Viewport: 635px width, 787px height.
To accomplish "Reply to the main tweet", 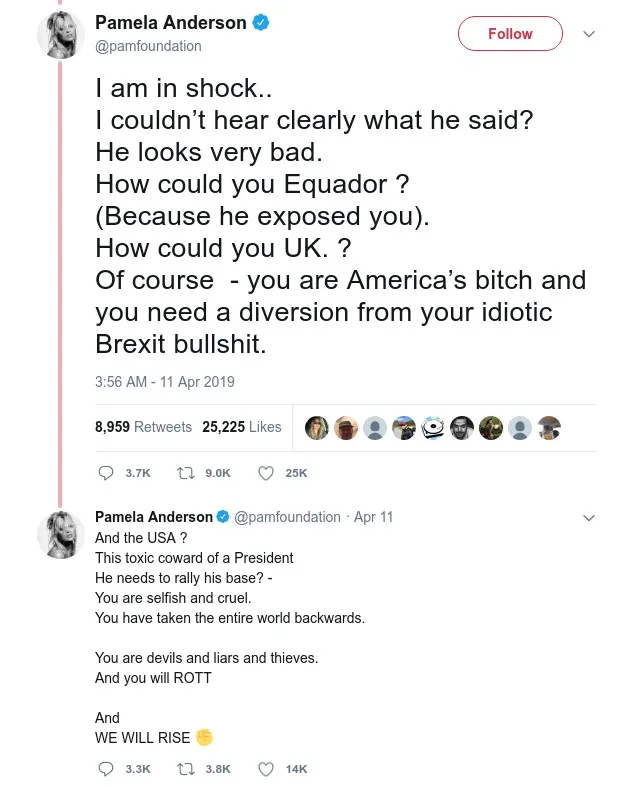I will click(107, 473).
